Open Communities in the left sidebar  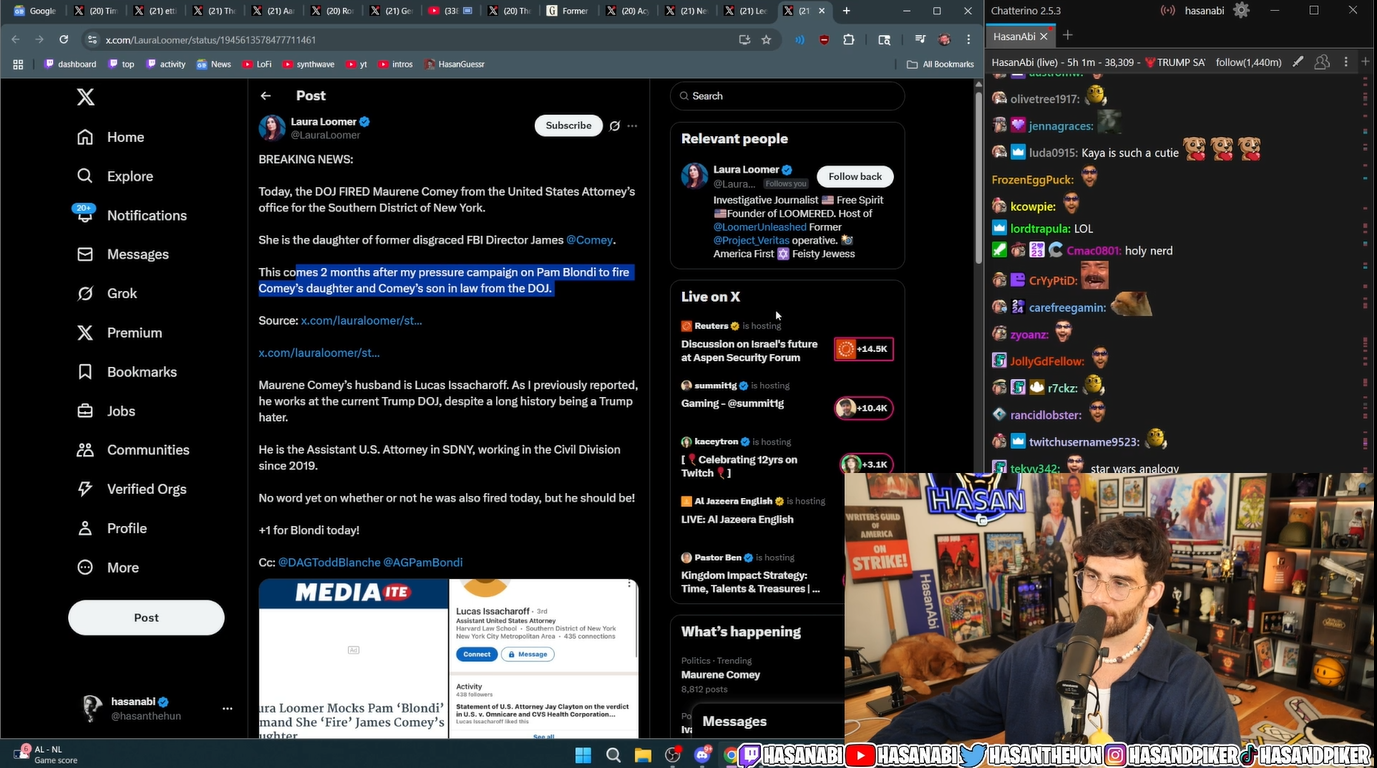[133, 450]
